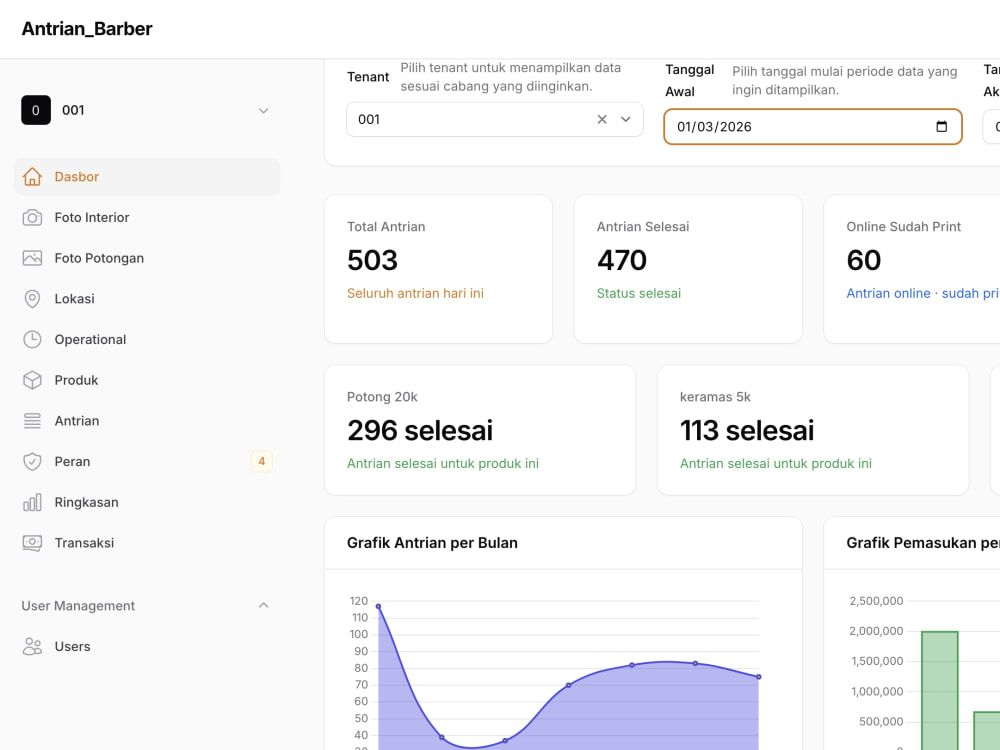Open the calendar picker icon in Tanggal Awal
This screenshot has width=1000, height=750.
tap(941, 126)
